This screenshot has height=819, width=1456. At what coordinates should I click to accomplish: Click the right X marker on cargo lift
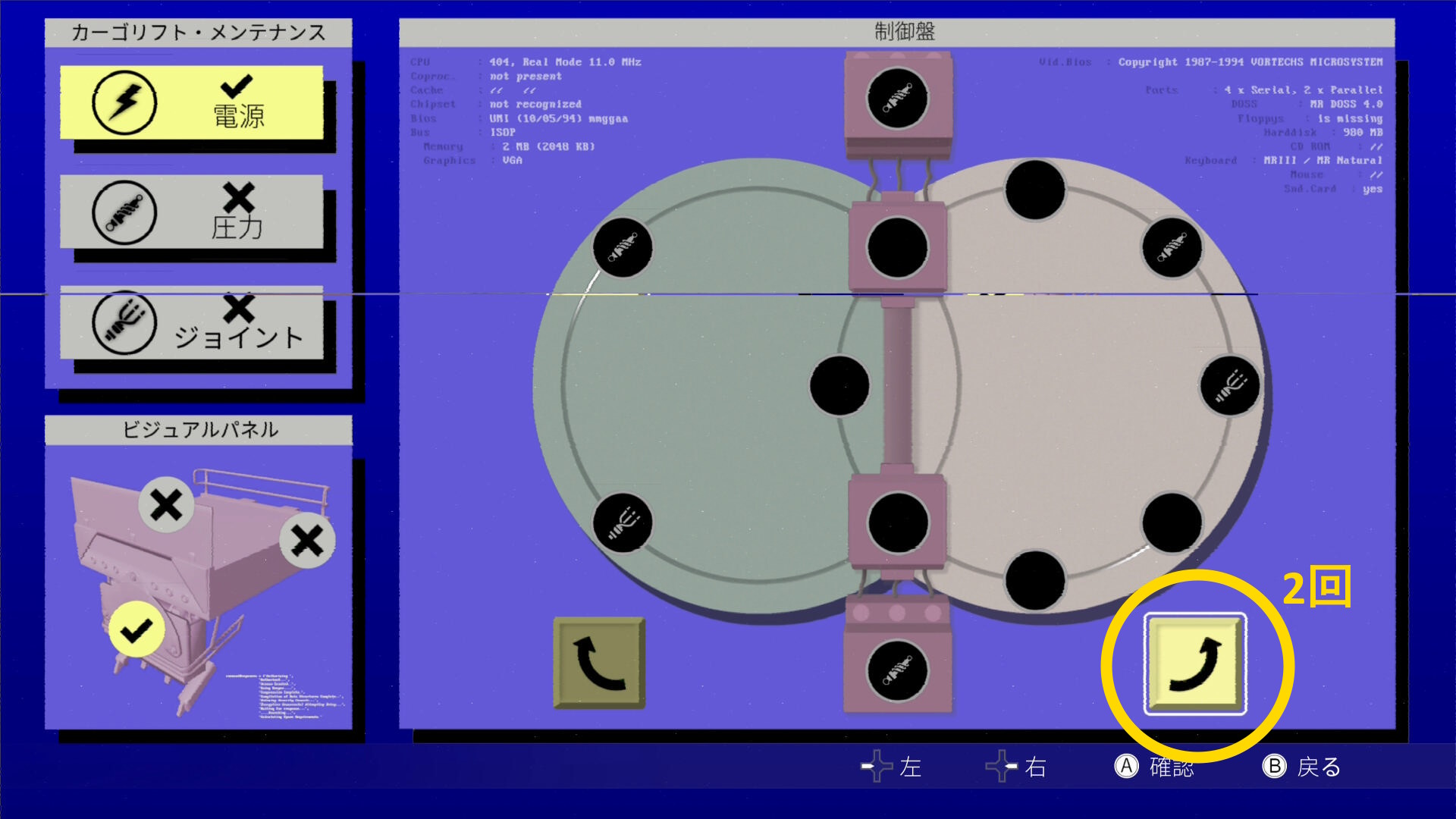click(x=307, y=541)
